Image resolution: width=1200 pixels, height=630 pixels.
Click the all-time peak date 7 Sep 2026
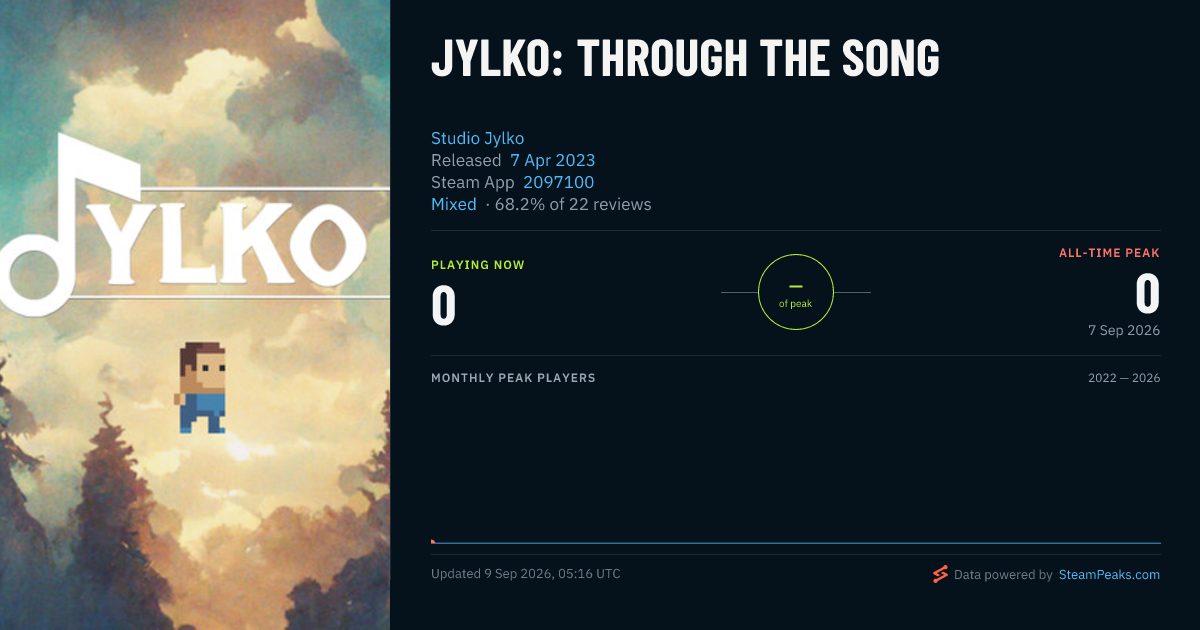click(x=1125, y=330)
